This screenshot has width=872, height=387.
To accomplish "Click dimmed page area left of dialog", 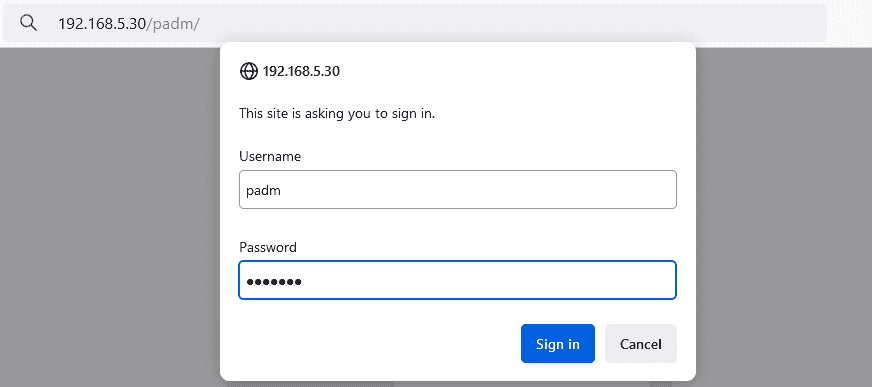I will [x=111, y=217].
